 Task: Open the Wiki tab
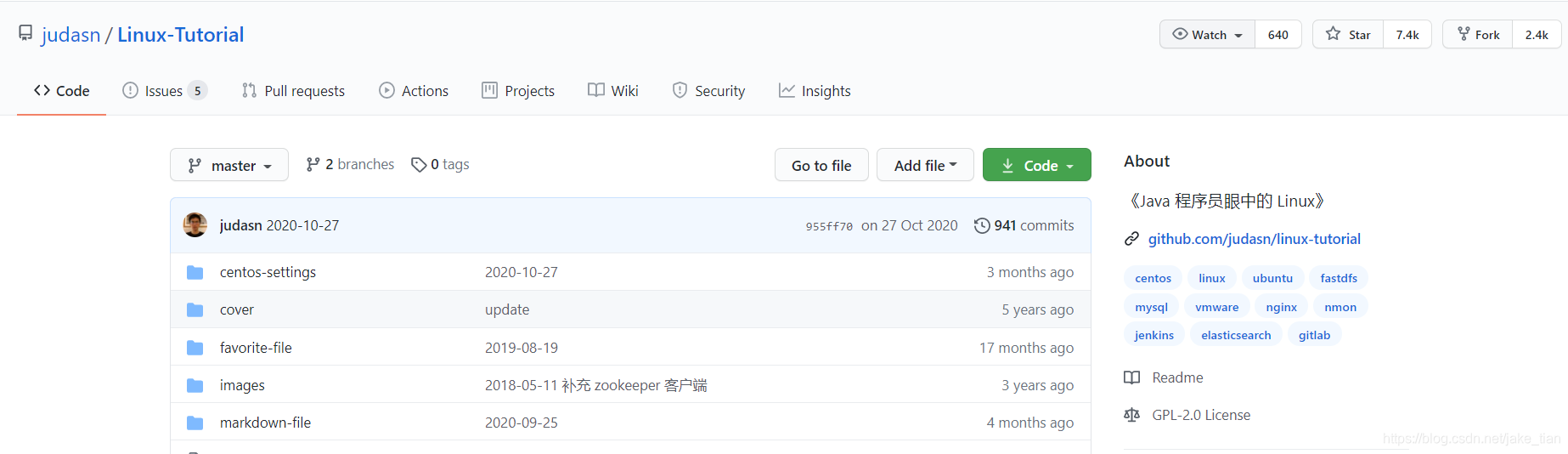click(613, 91)
